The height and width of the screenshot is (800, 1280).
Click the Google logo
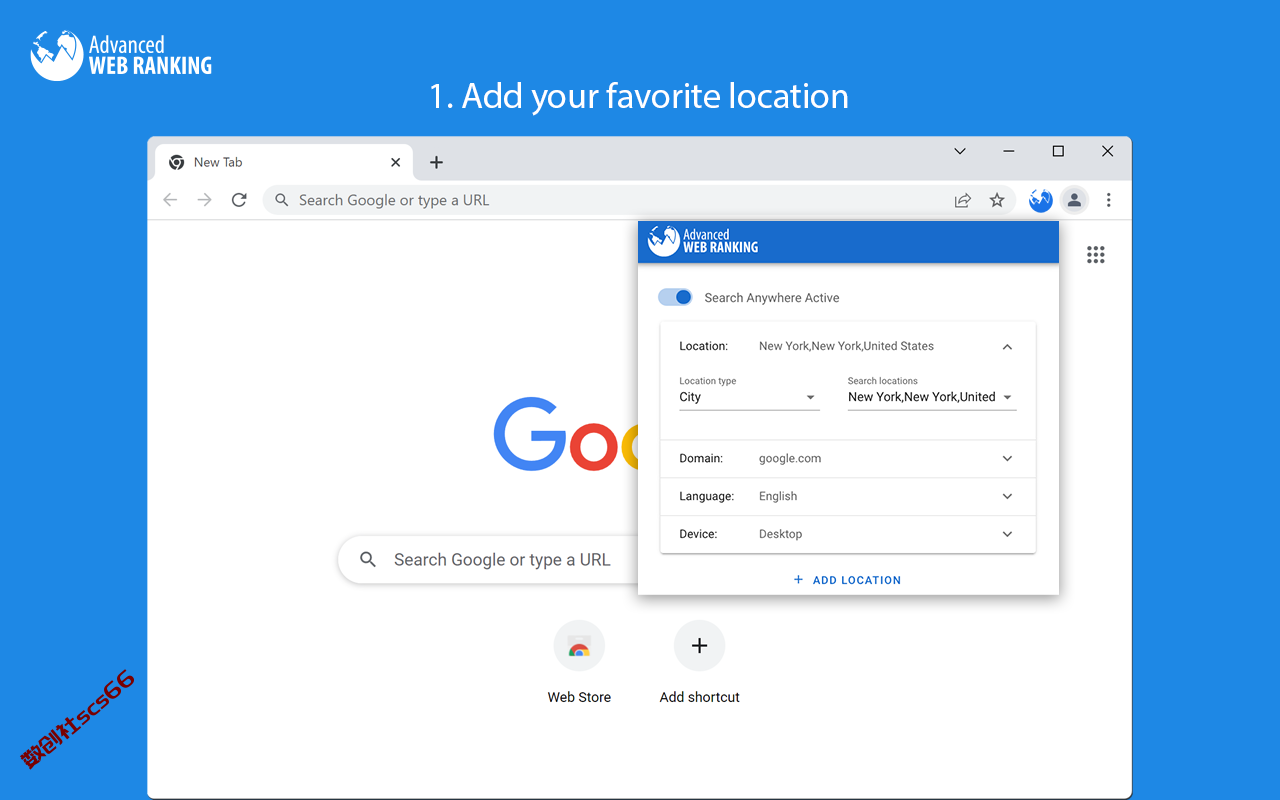566,435
